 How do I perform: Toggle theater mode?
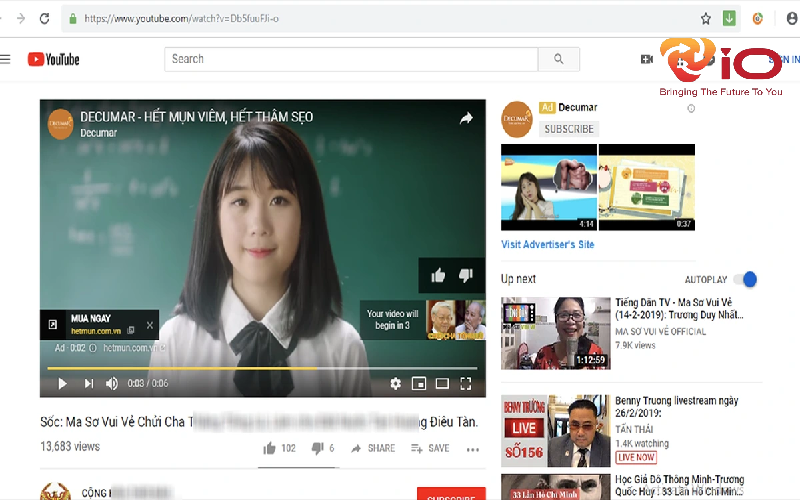point(442,384)
